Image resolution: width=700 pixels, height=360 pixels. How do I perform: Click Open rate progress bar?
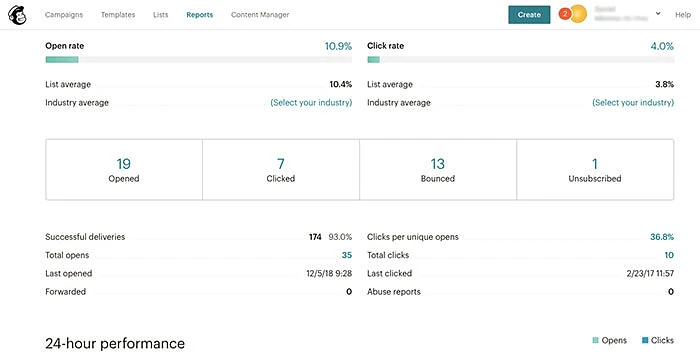click(199, 59)
